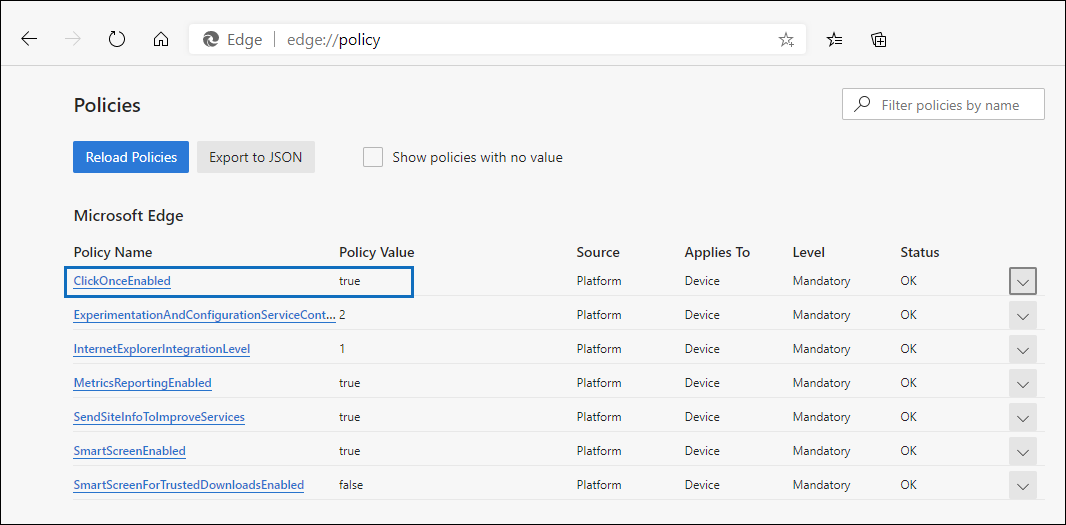Click Platform source in SmartScreenEnabled row
Viewport: 1066px width, 525px height.
[x=599, y=451]
